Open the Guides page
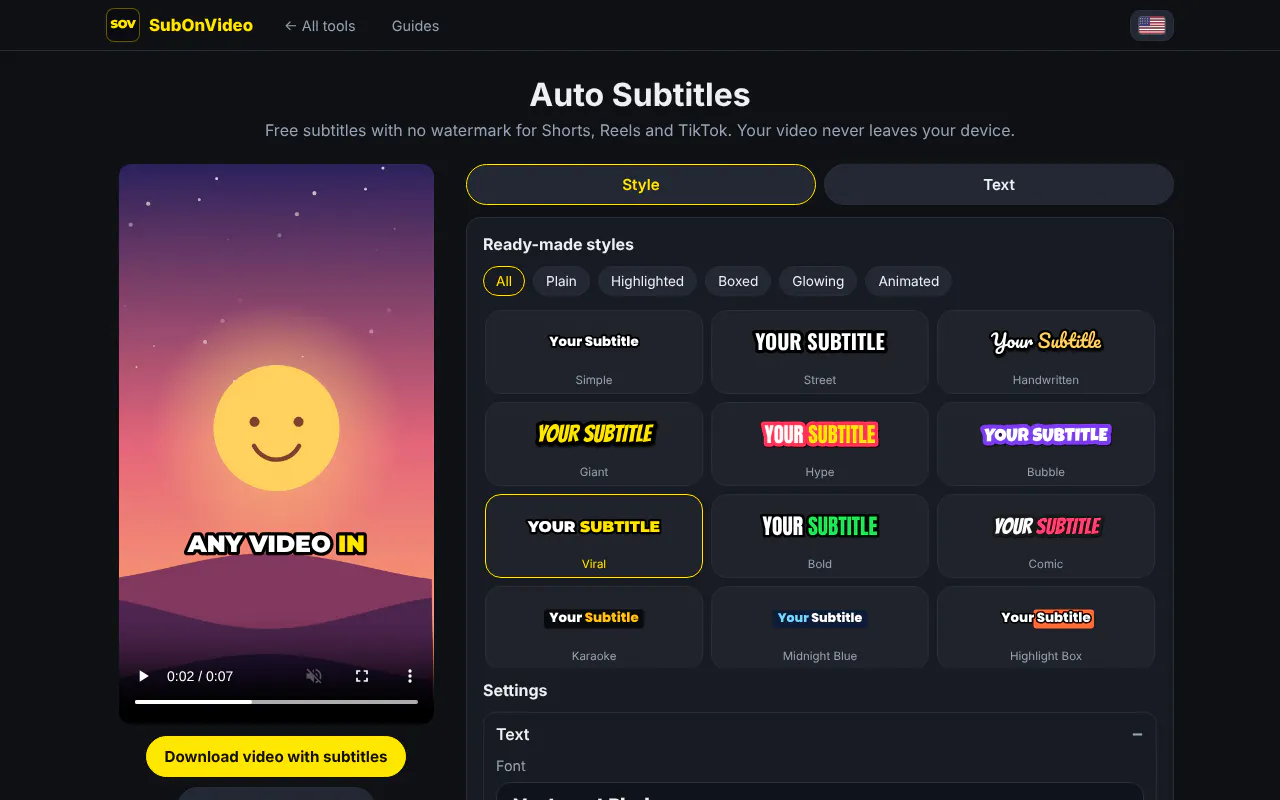Screen dimensions: 1280x800 pyautogui.click(x=415, y=26)
